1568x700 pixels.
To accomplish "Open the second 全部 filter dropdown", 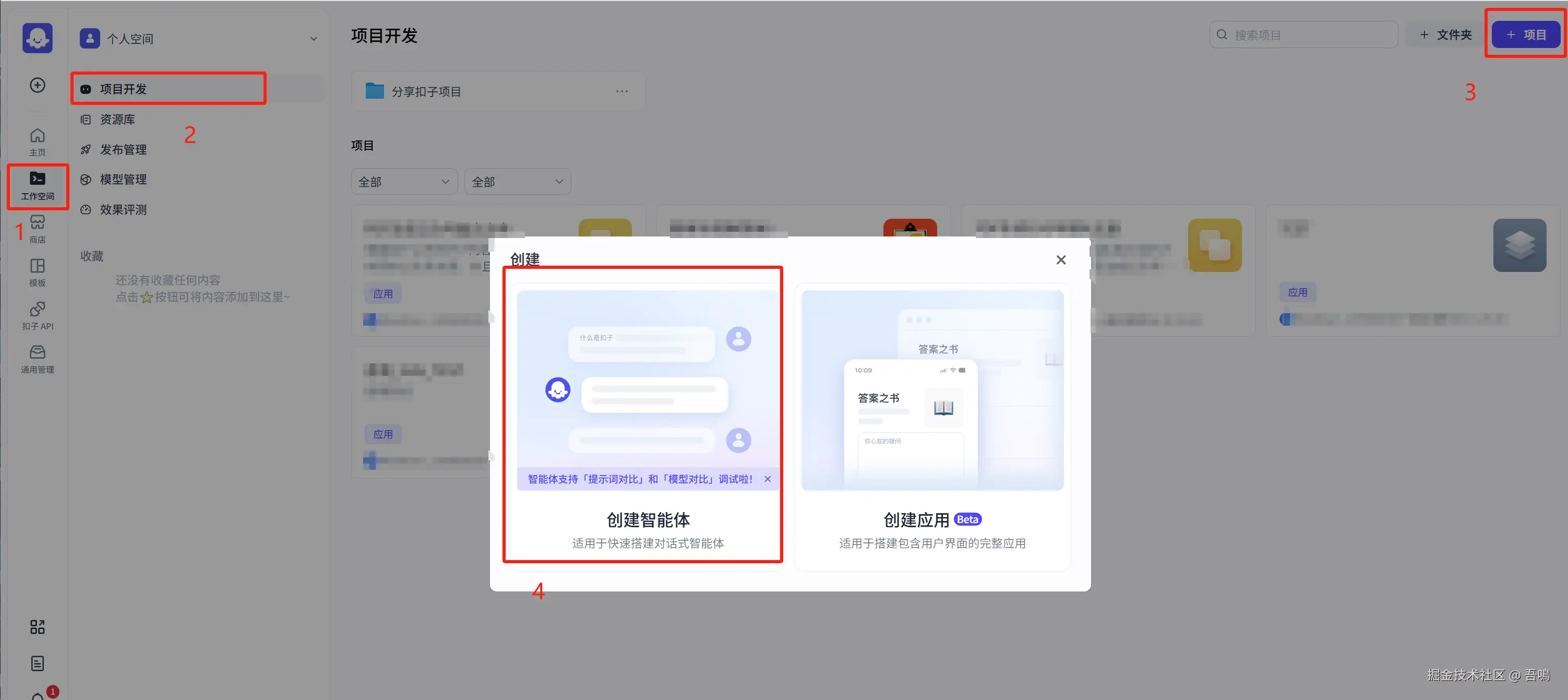I will [x=518, y=181].
